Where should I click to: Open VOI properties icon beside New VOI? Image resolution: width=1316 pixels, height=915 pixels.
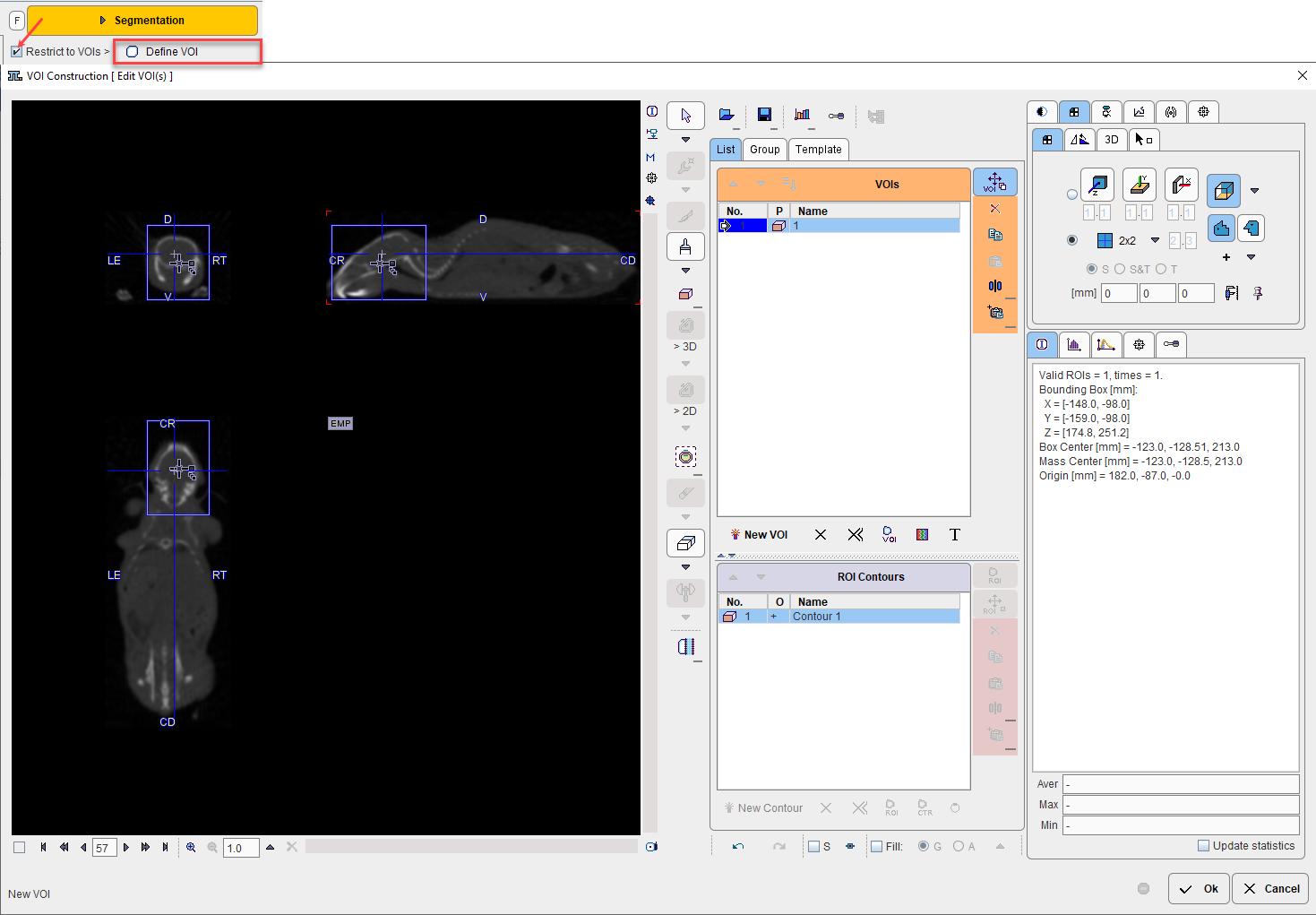click(x=889, y=535)
